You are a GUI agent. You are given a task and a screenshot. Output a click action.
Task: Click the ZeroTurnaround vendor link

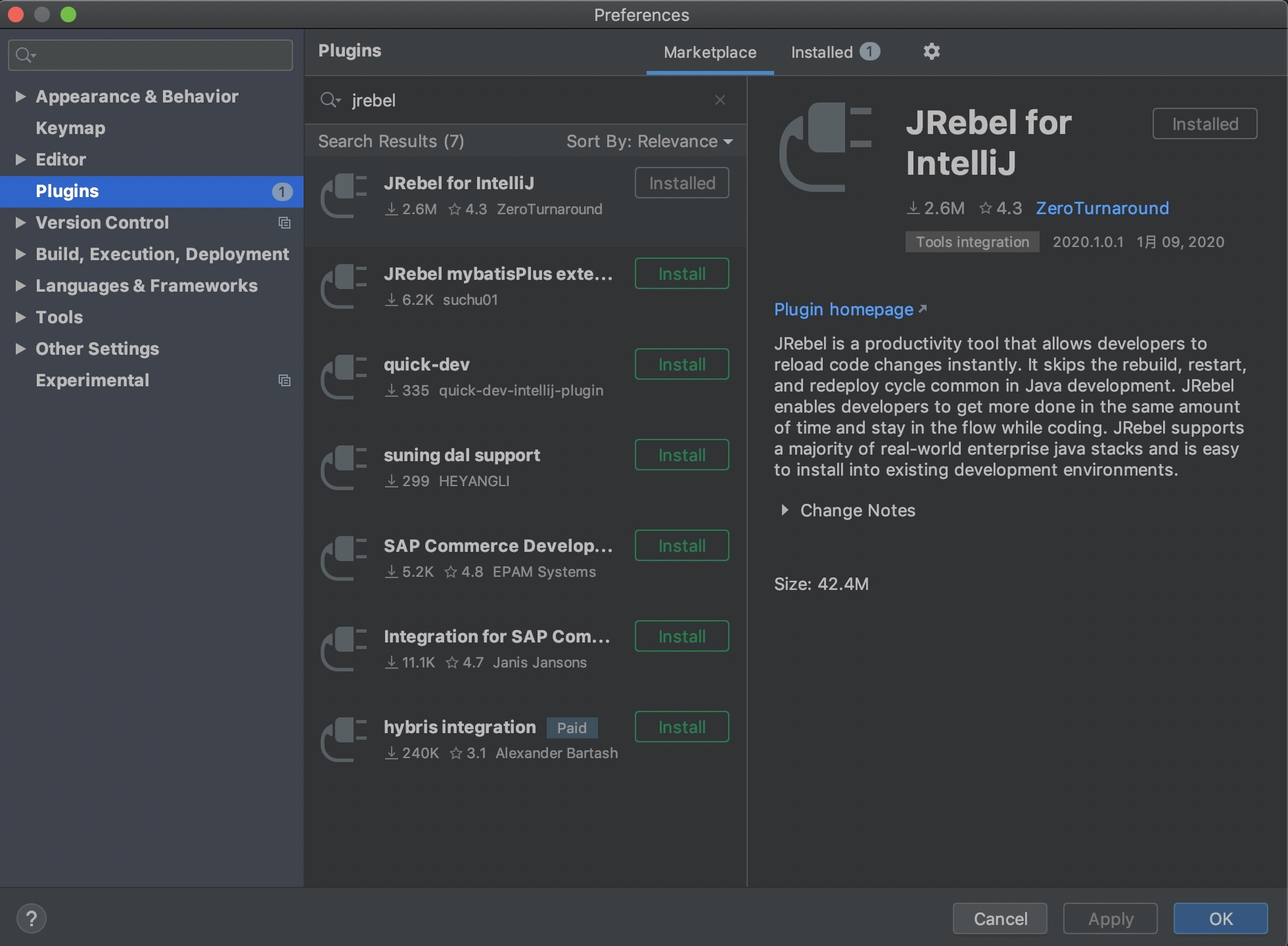[x=1102, y=208]
